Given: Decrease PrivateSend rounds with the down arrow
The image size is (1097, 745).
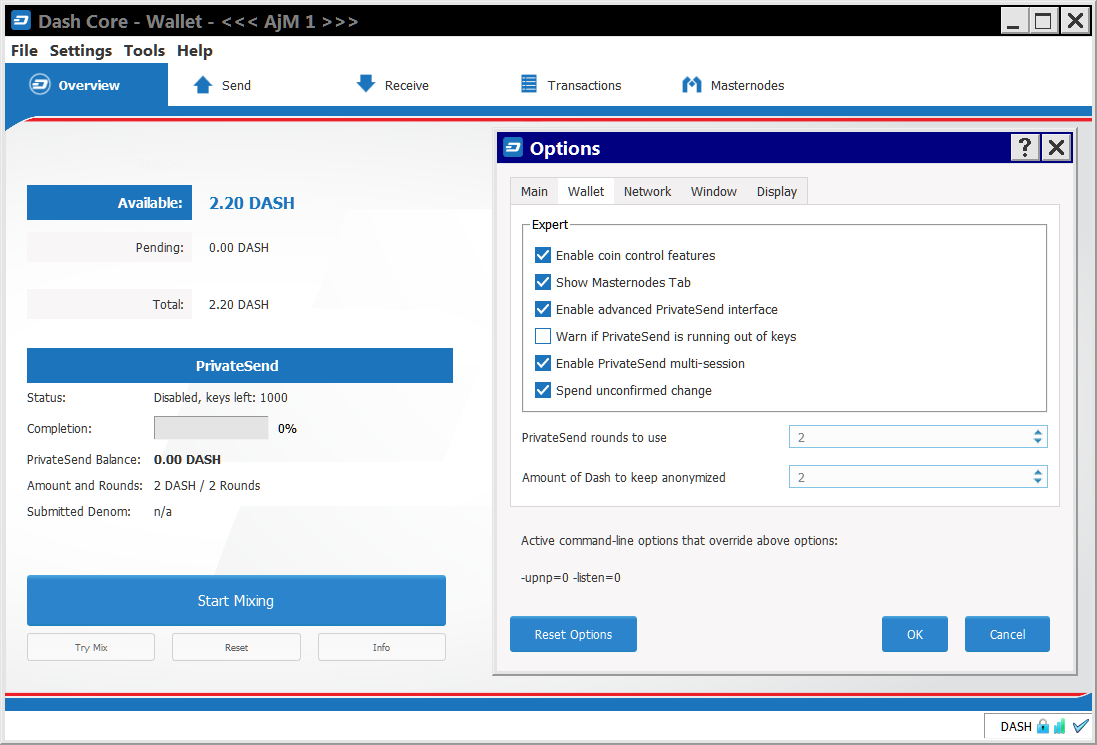Looking at the screenshot, I should point(1038,441).
